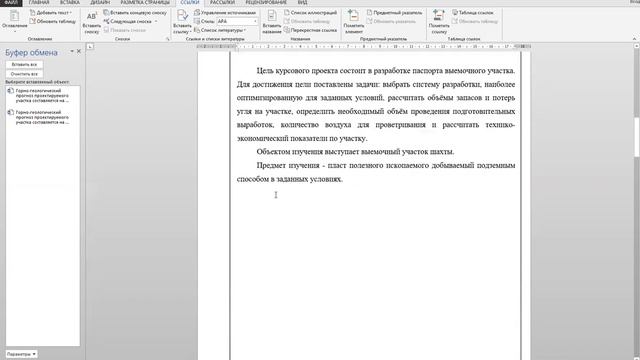This screenshot has height=360, width=640.
Task: Click Вставить ссылку (Insert Citation)
Action: pos(182,22)
